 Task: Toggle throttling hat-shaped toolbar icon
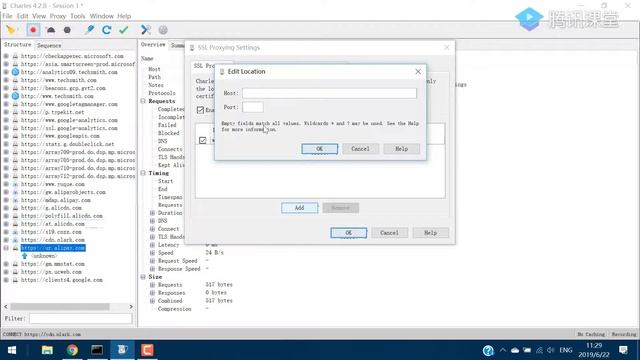tap(51, 30)
